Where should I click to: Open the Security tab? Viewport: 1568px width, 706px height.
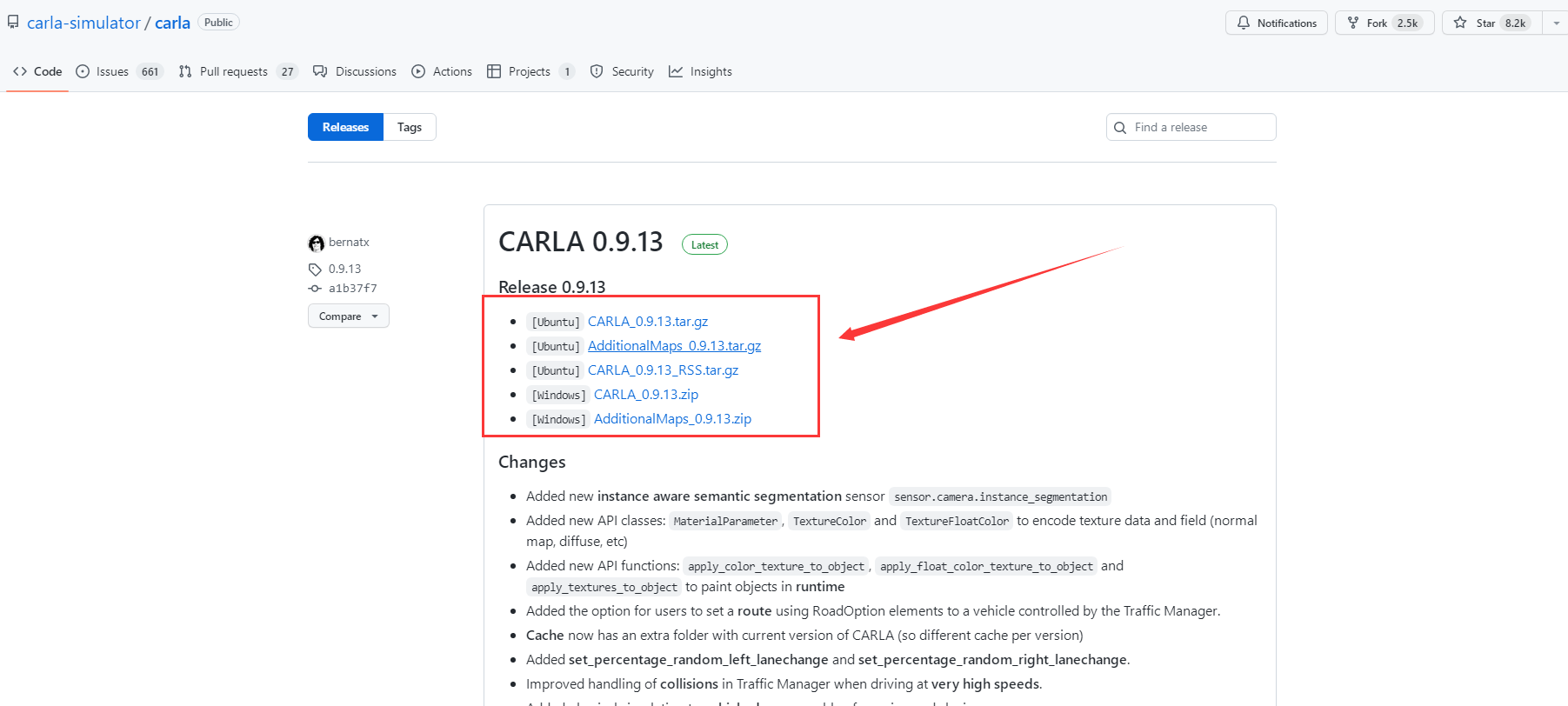coord(622,71)
